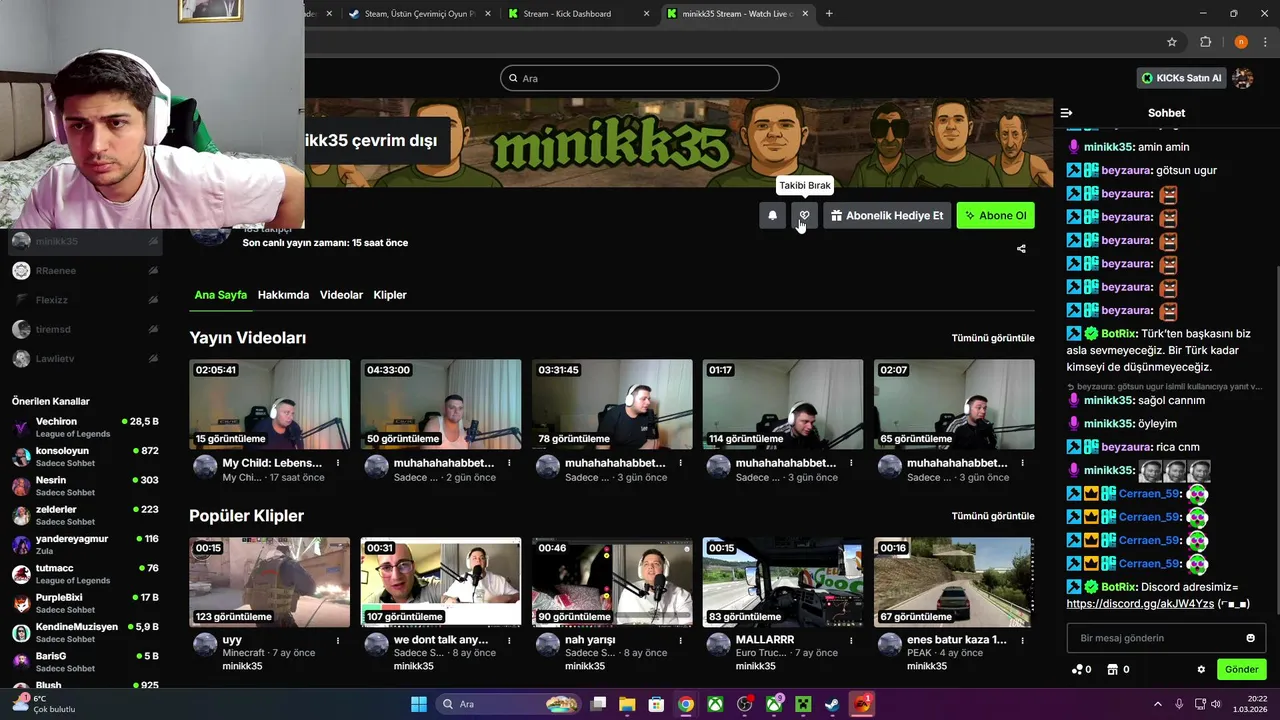This screenshot has height=720, width=1280.
Task: Open the 04:33:00 stream video thumbnail
Action: click(441, 404)
